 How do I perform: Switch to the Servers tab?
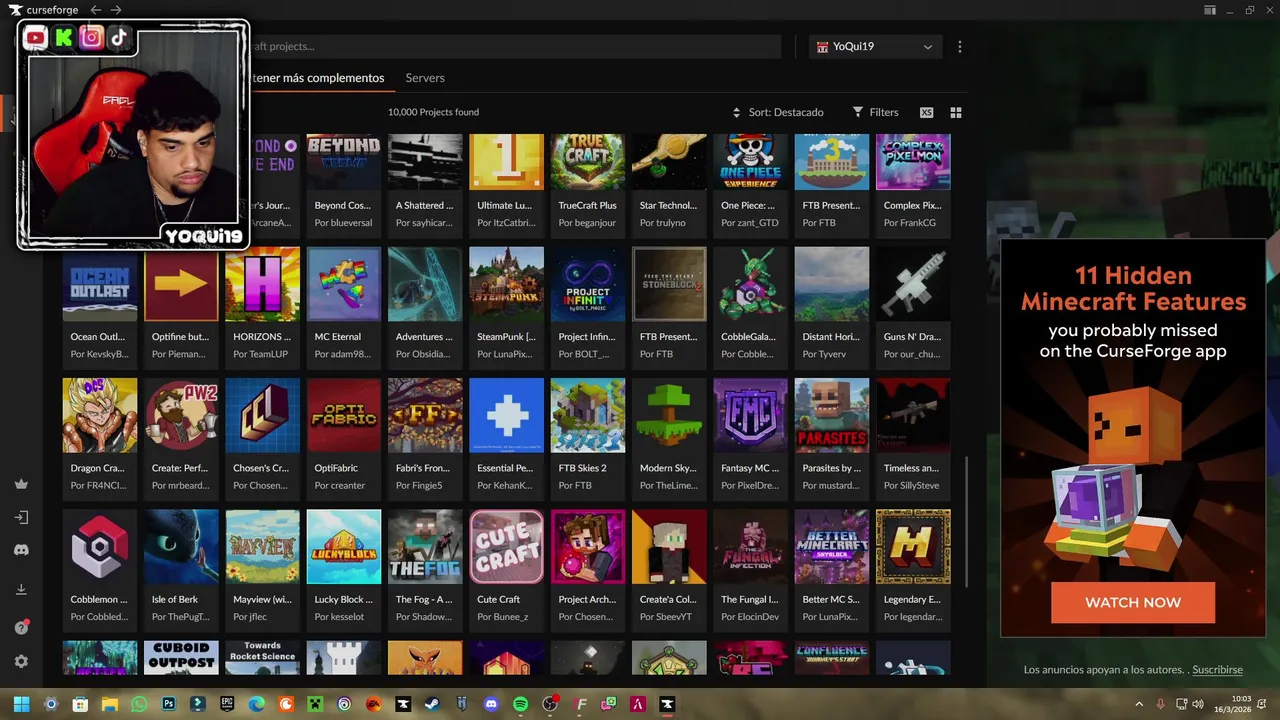pos(425,78)
